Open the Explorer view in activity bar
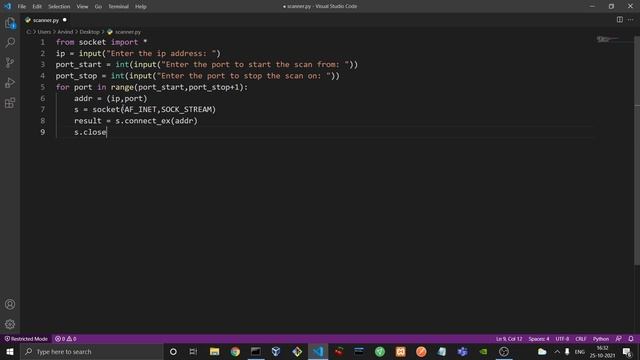Viewport: 640px width, 360px height. coord(10,23)
